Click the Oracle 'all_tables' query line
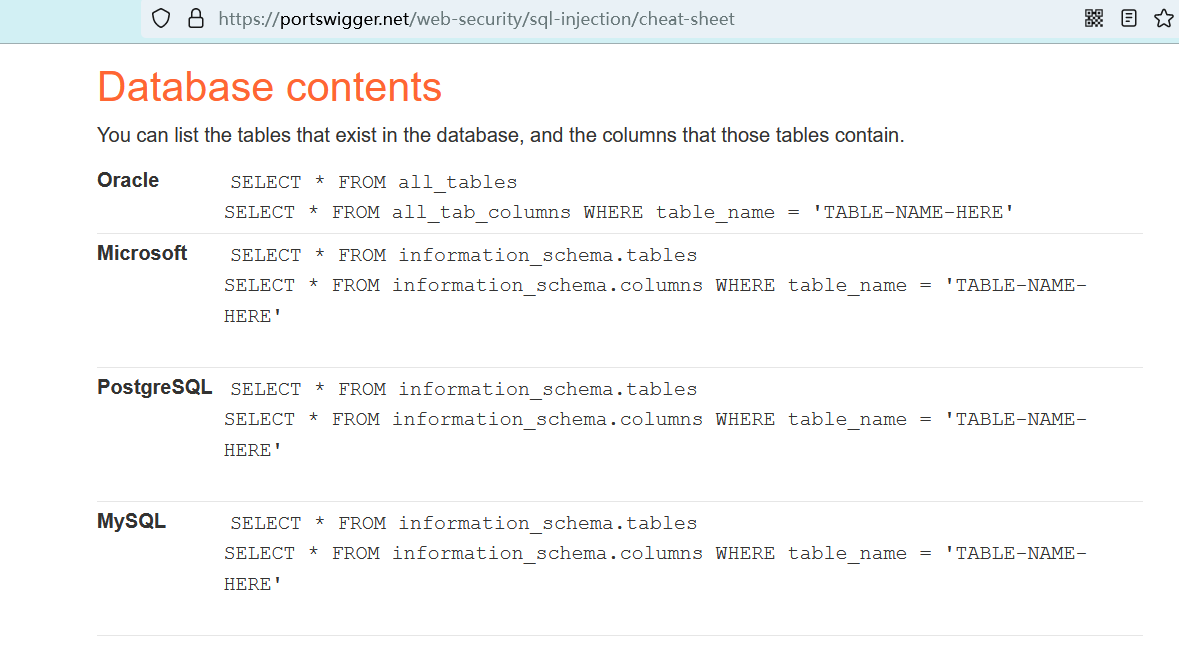Viewport: 1179px width, 660px height. pos(373,182)
